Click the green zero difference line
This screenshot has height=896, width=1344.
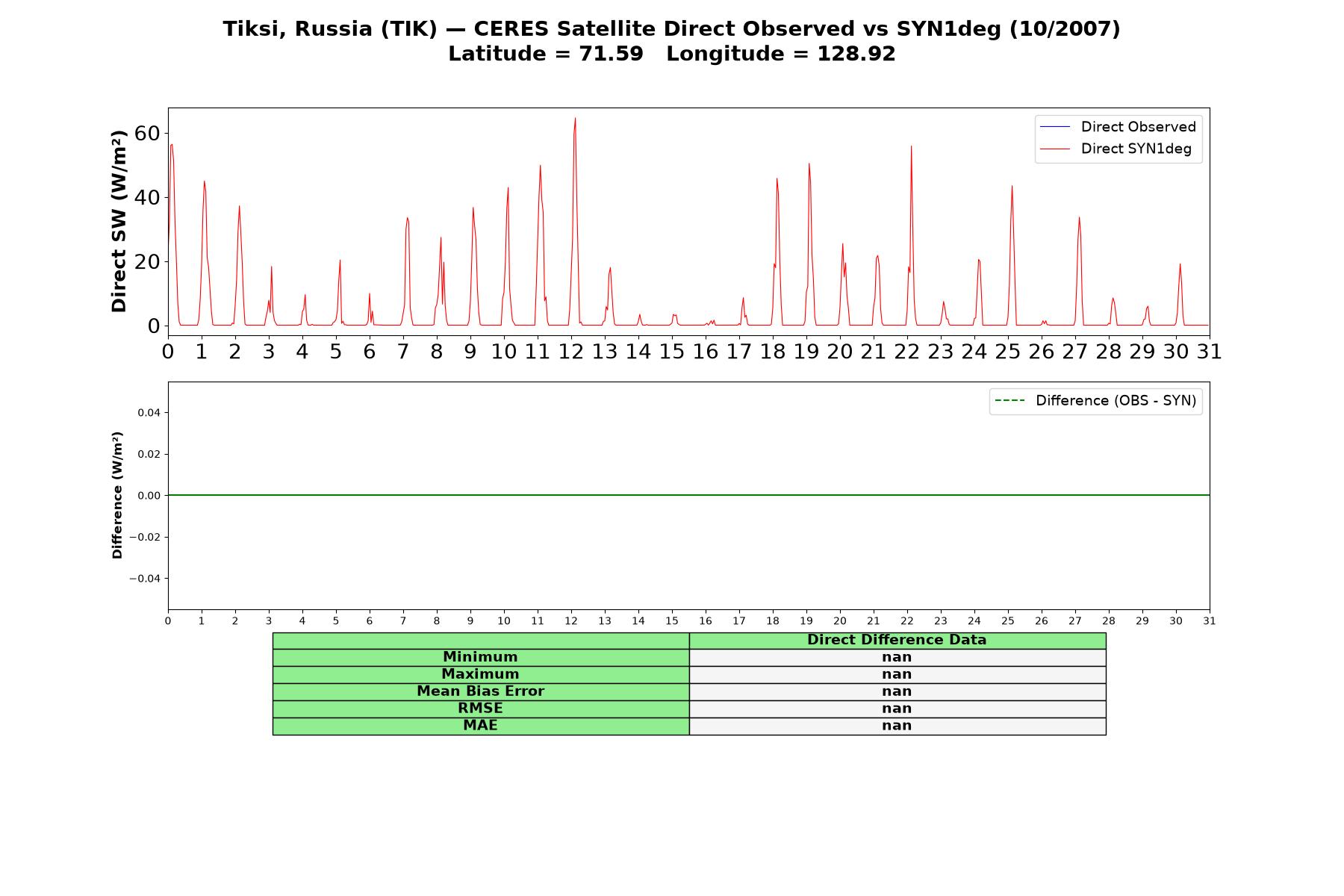point(688,495)
